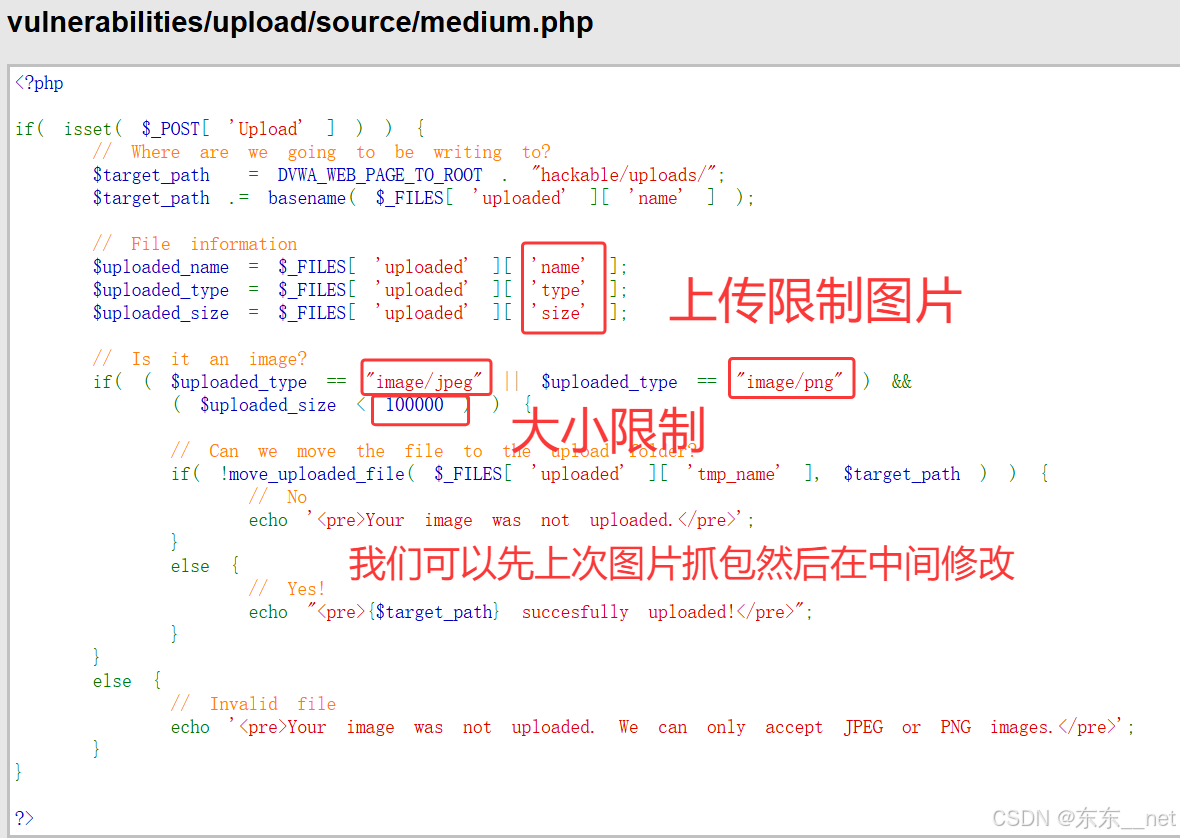
Task: Click the variable $uploaded_name in assignment
Action: tap(161, 267)
